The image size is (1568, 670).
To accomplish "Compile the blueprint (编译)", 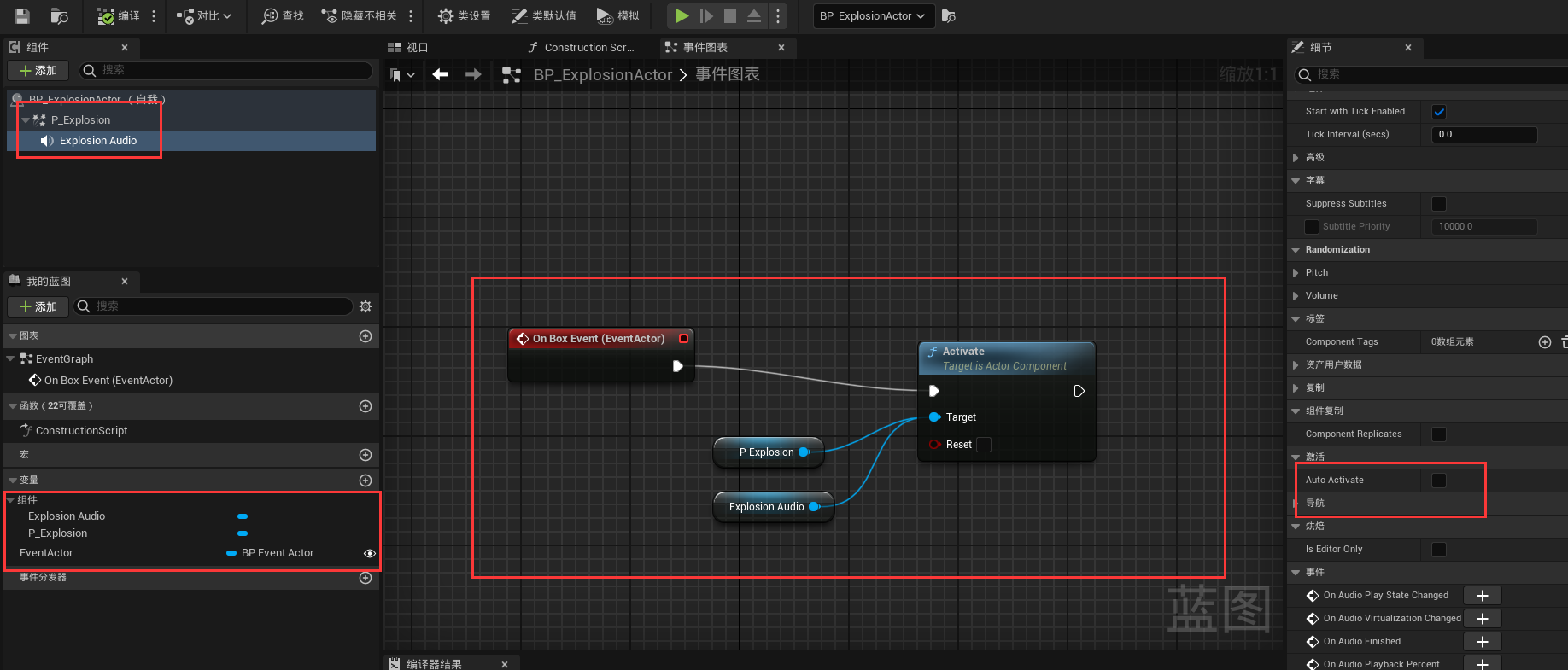I will pos(119,15).
